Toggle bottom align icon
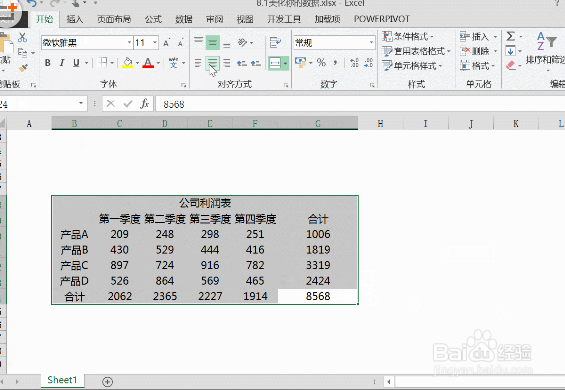This screenshot has height=390, width=565. 227,43
